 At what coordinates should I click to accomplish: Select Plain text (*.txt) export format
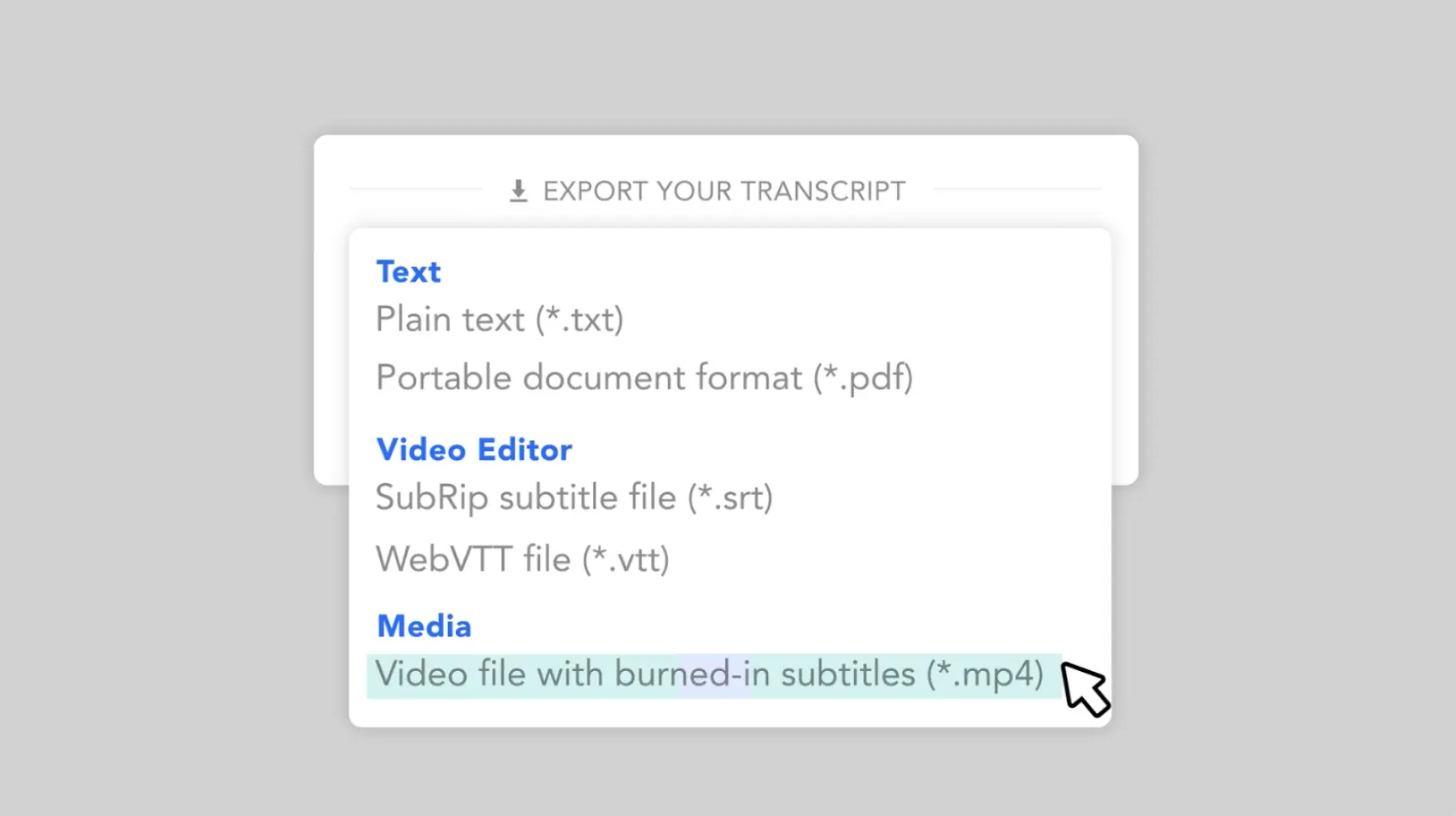coord(499,319)
